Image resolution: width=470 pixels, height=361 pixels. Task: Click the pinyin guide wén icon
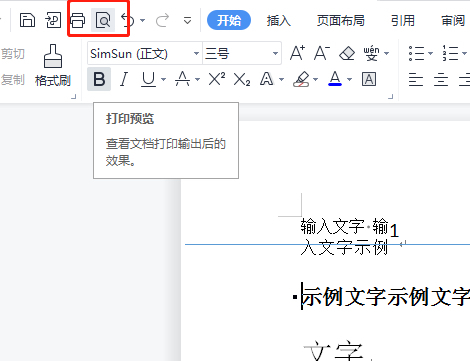[x=372, y=53]
